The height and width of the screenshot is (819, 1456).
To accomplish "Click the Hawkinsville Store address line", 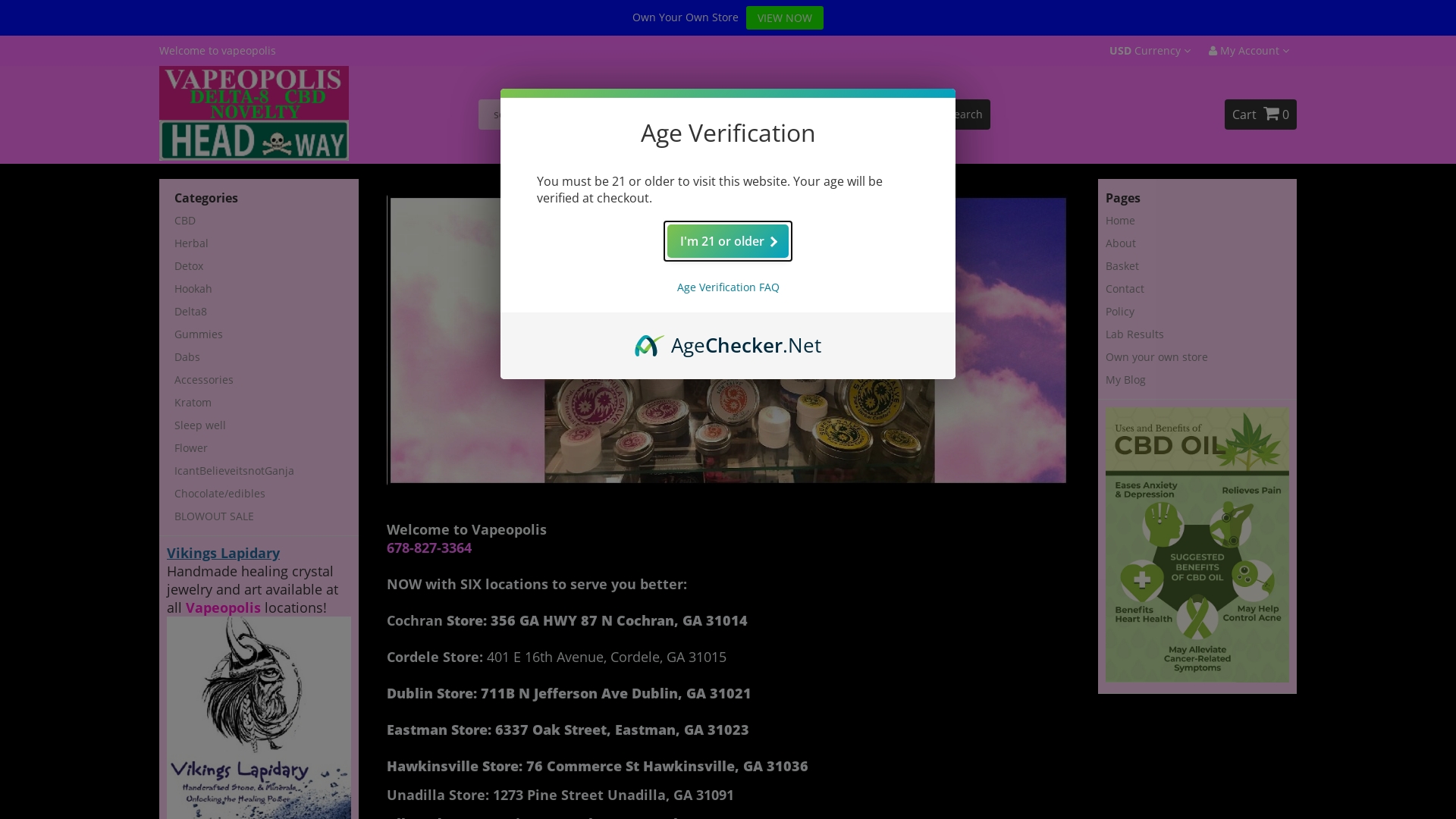I will 598,766.
